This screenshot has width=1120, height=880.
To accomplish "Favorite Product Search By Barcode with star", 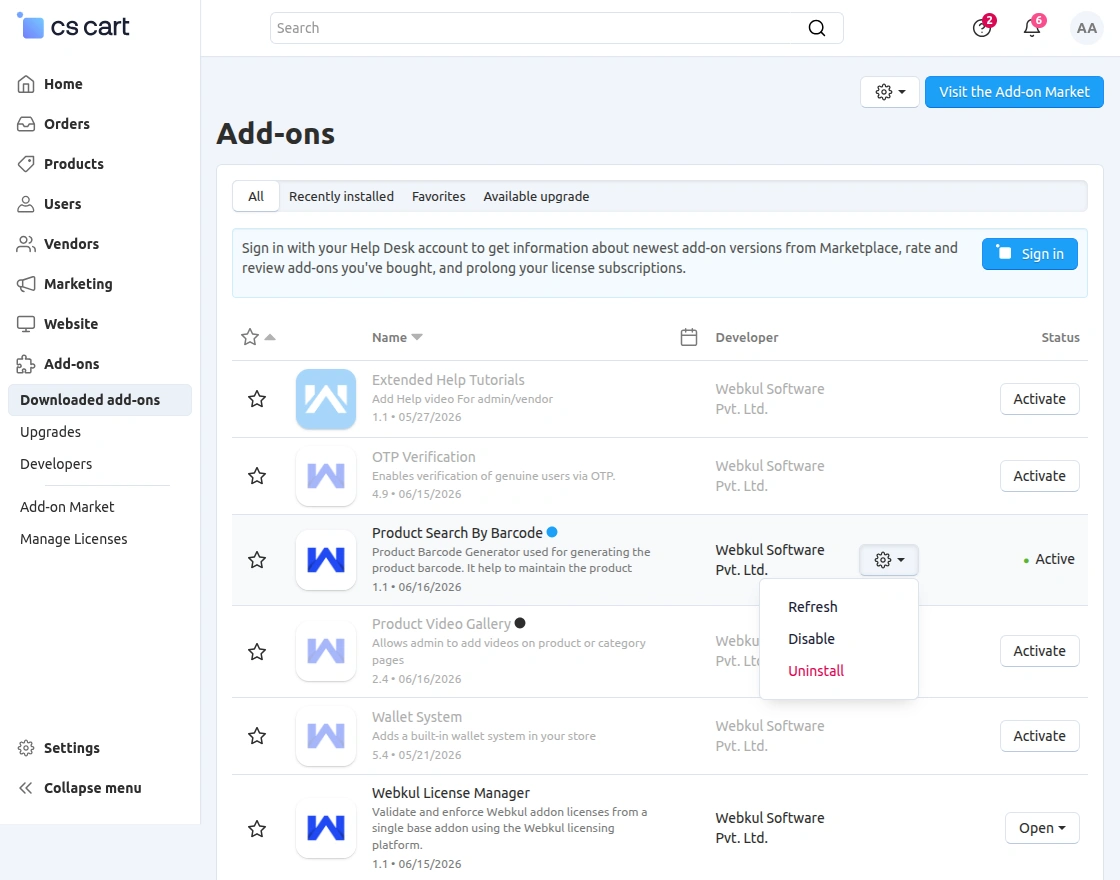I will (257, 559).
